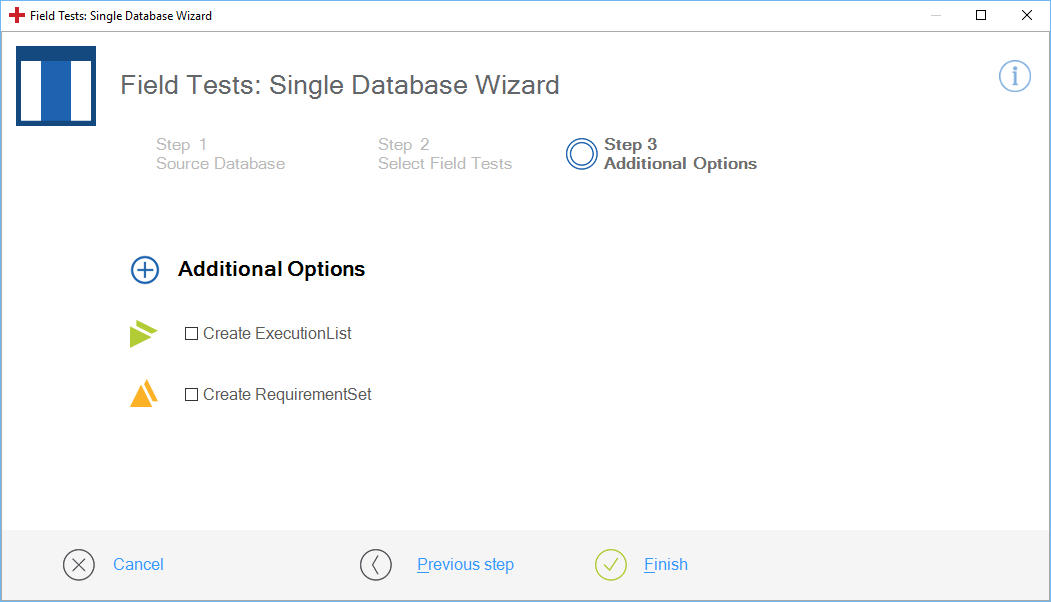Go back via Previous step link
Screen dimensions: 1051x602
coord(465,565)
